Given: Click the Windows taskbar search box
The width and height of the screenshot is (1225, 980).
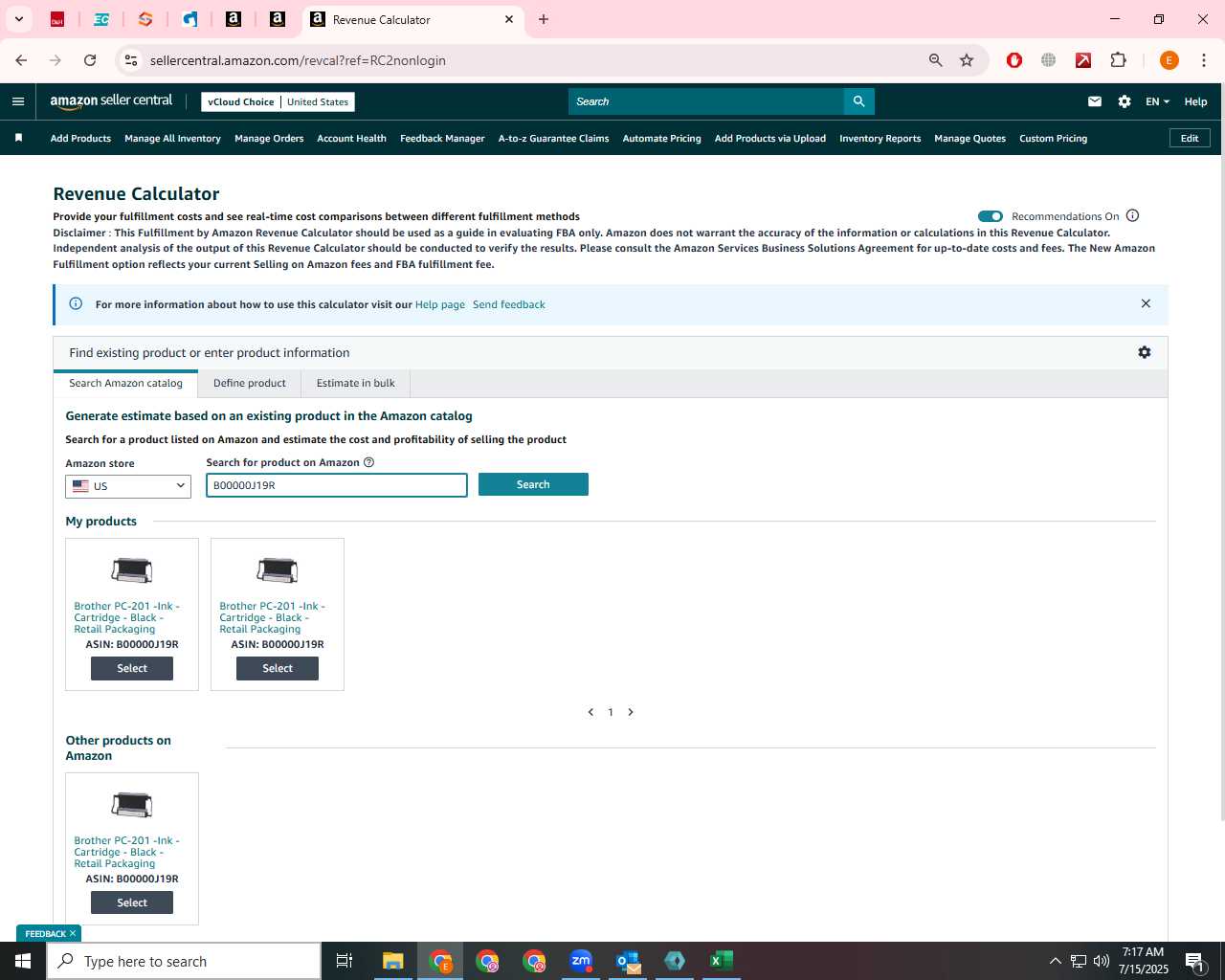Looking at the screenshot, I should coord(184,961).
